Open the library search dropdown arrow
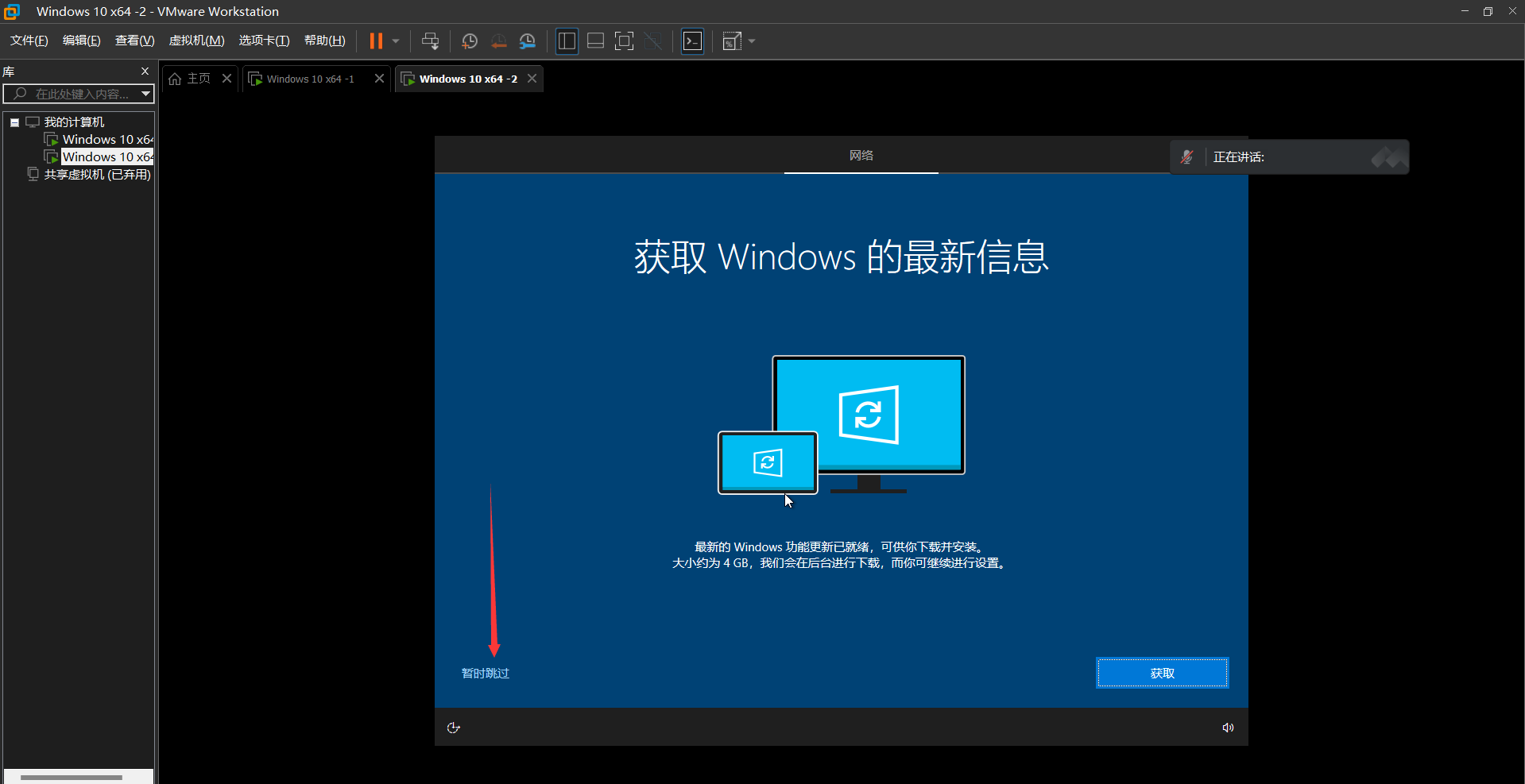This screenshot has height=784, width=1525. point(146,94)
